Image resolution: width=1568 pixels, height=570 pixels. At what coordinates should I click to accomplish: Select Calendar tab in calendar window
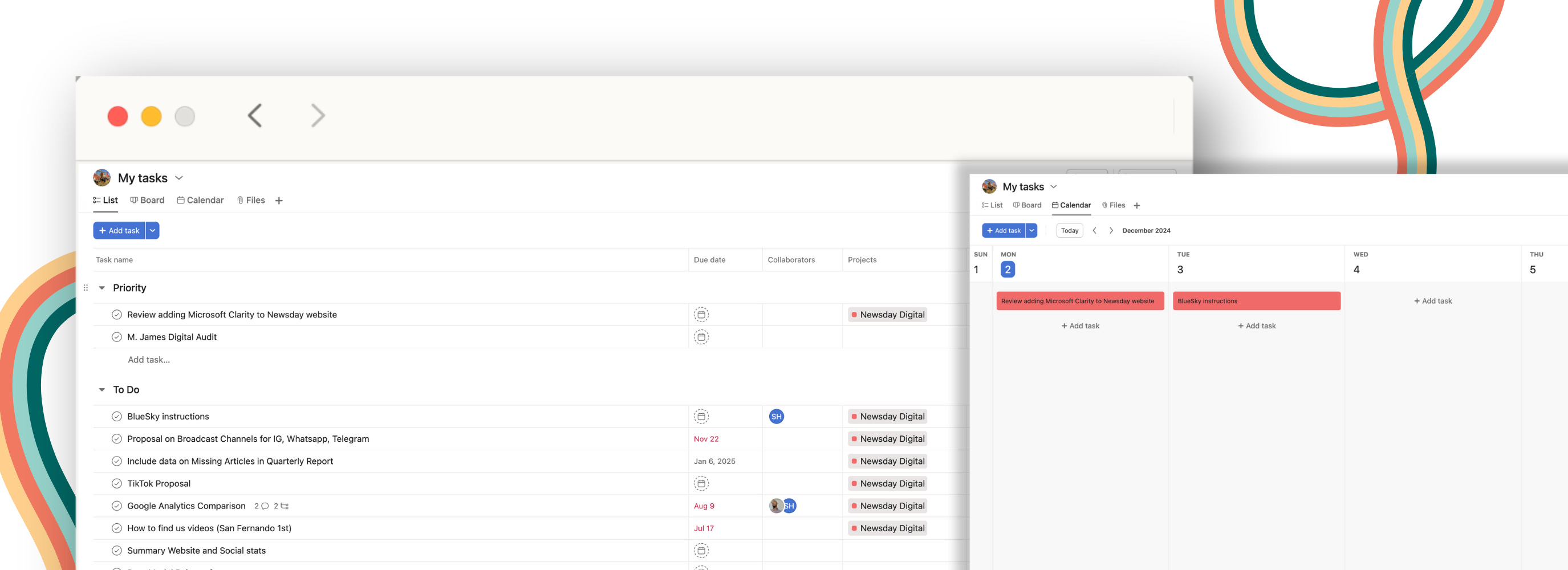[1071, 206]
